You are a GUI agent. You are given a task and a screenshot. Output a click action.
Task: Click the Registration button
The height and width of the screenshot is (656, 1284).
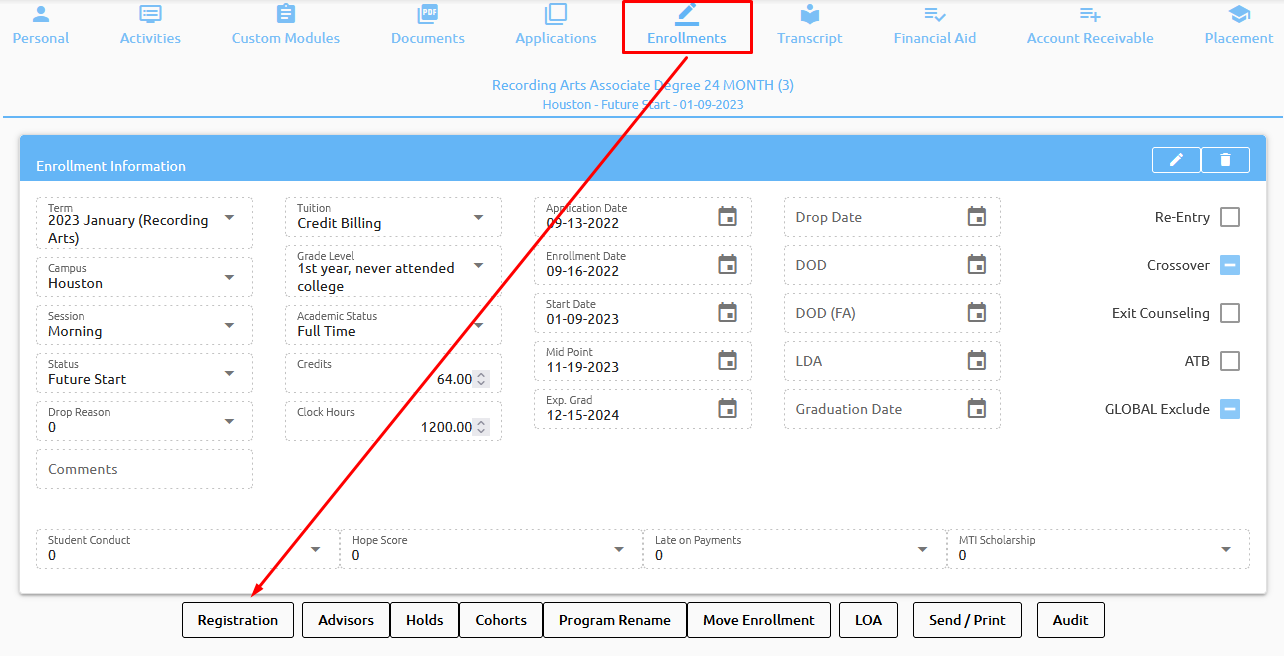pyautogui.click(x=238, y=620)
